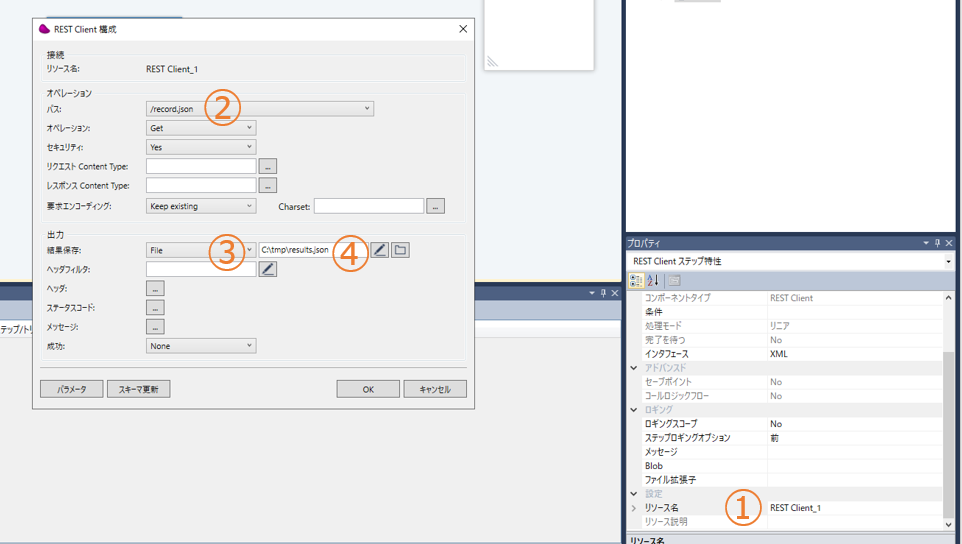Select the 処理モード property row
Image resolution: width=962 pixels, height=544 pixels.
click(791, 326)
